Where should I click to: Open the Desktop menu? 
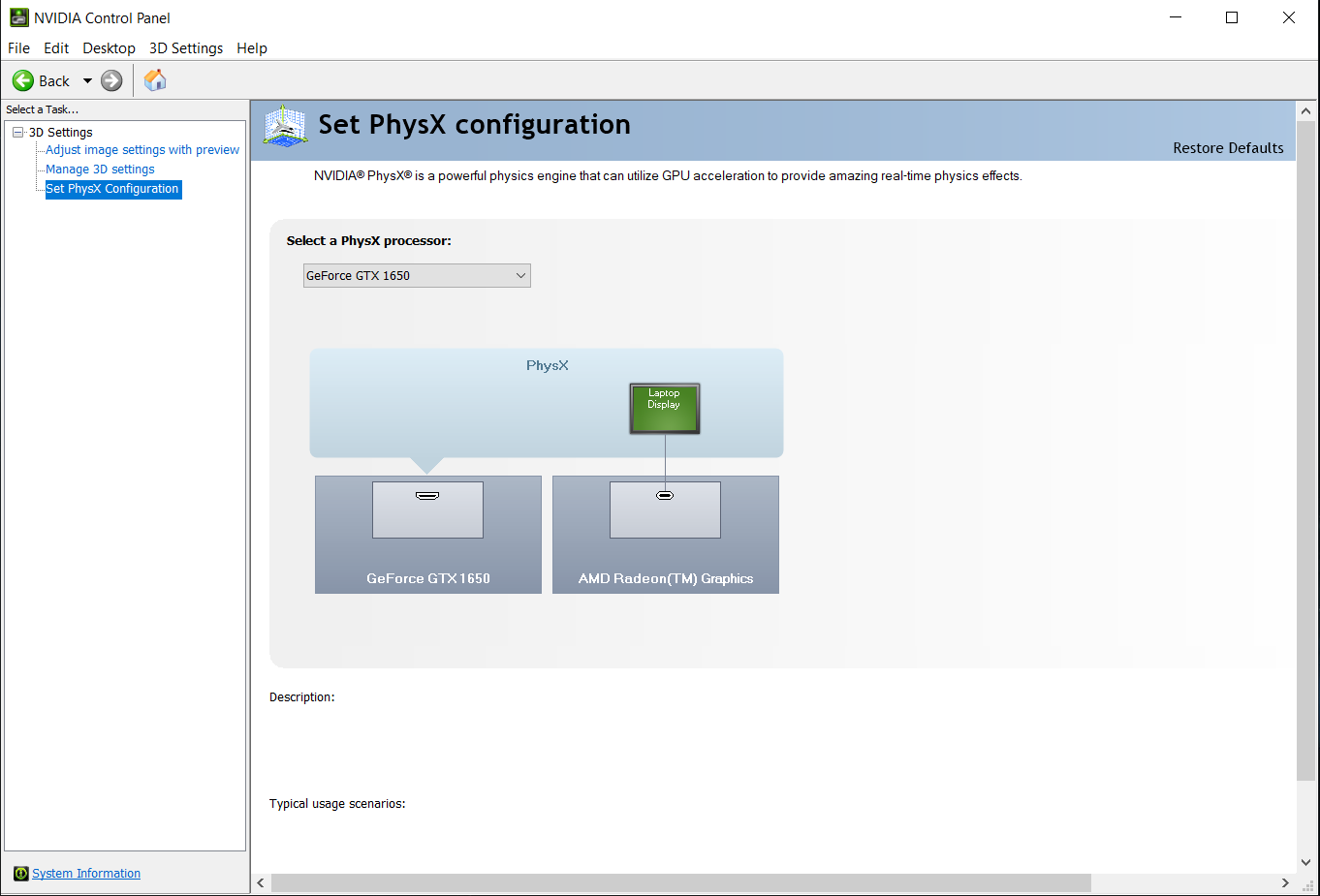[x=109, y=48]
